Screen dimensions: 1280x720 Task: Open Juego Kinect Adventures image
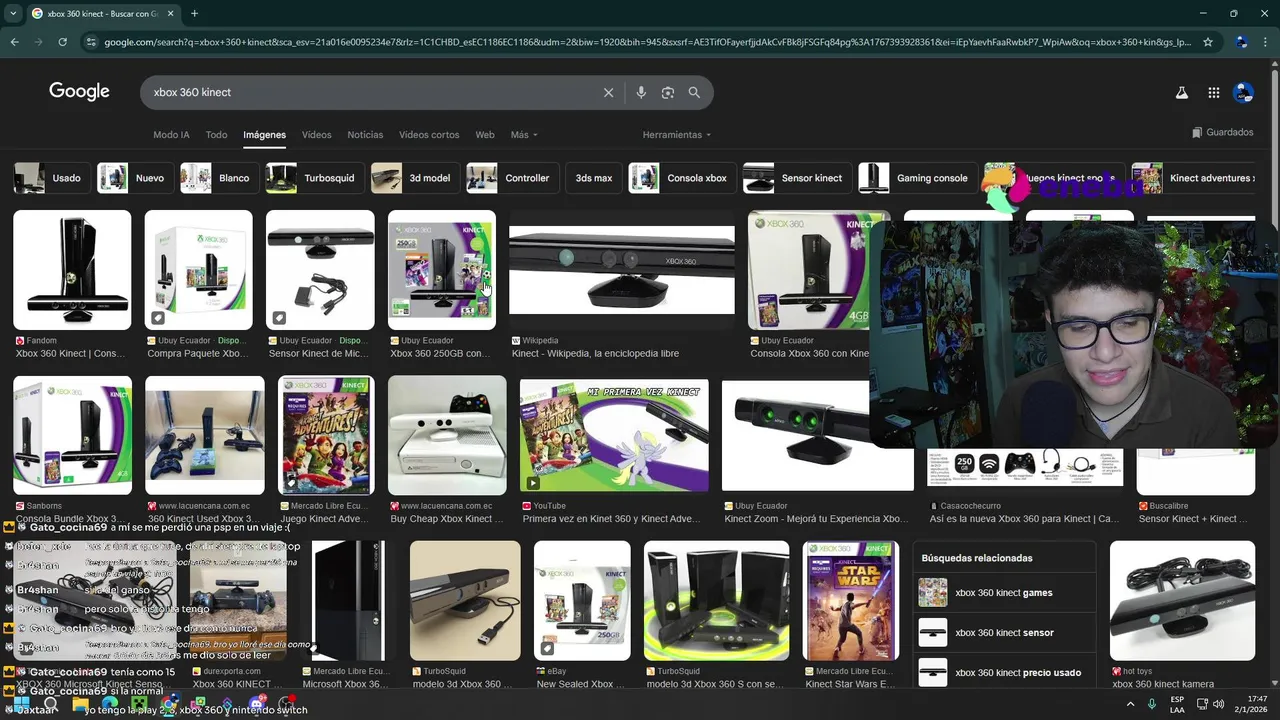(x=326, y=435)
